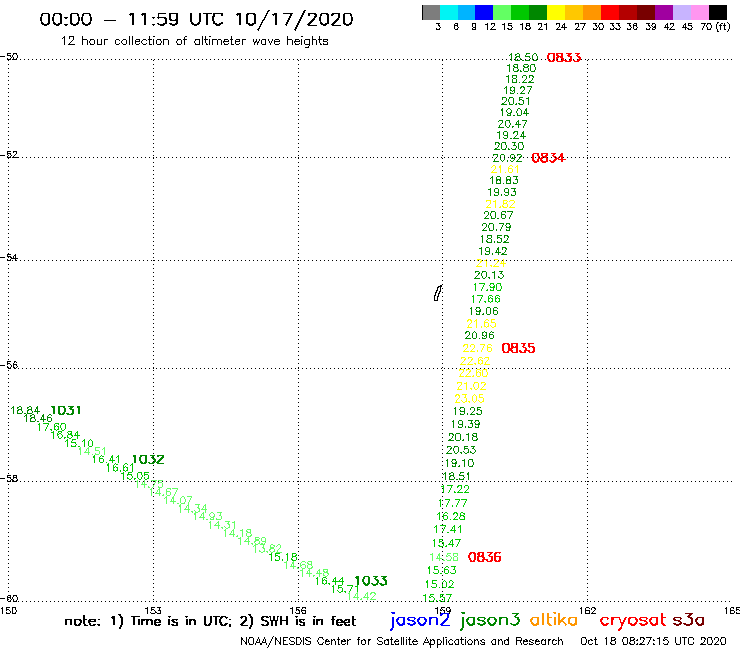Click the 153 longitude axis label
Screen dimensions: 740x650
click(x=153, y=610)
